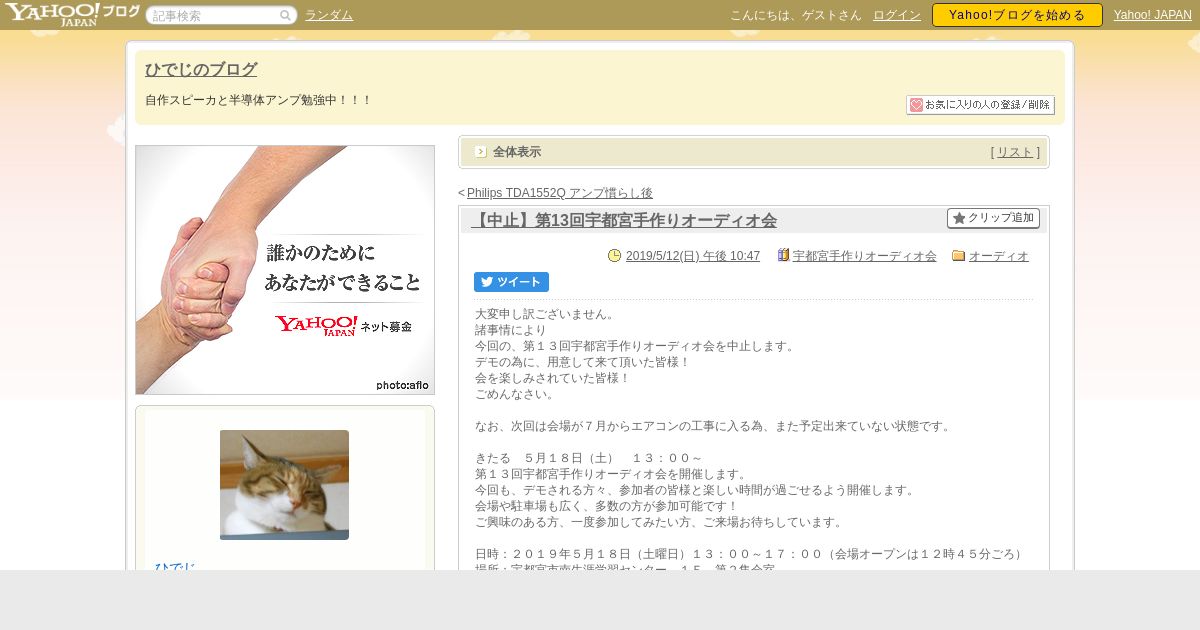1200x630 pixels.
Task: Go to Philips TDA1552Q アンプ慣らし後 post
Action: [x=560, y=193]
